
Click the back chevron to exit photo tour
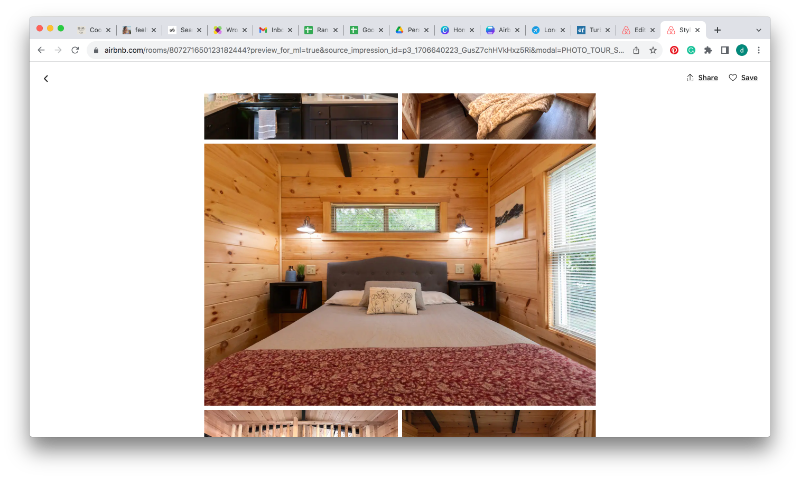(46, 78)
